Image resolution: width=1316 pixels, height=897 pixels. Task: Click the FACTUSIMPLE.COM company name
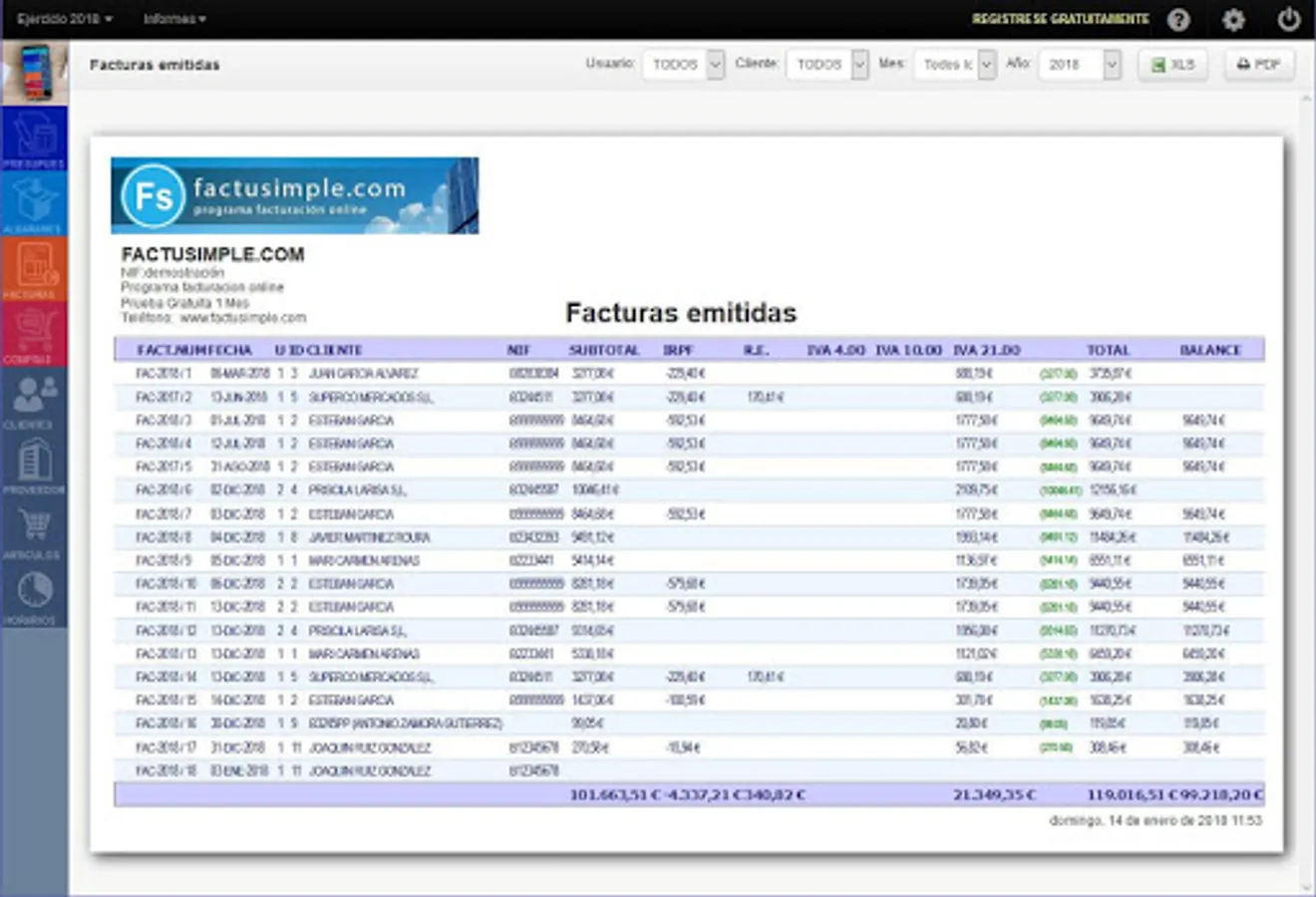click(212, 254)
